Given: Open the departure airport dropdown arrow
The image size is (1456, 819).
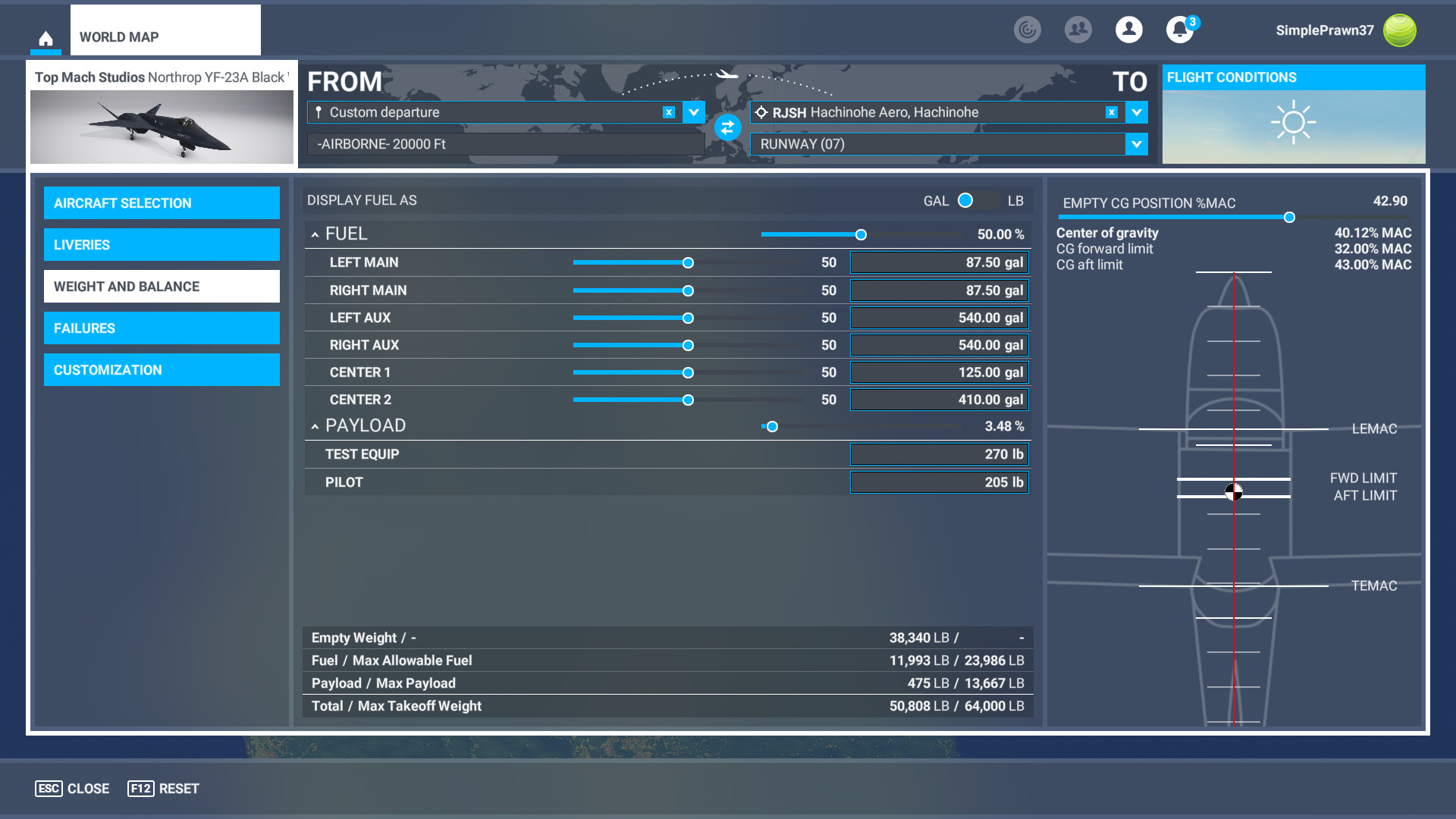Looking at the screenshot, I should (693, 112).
